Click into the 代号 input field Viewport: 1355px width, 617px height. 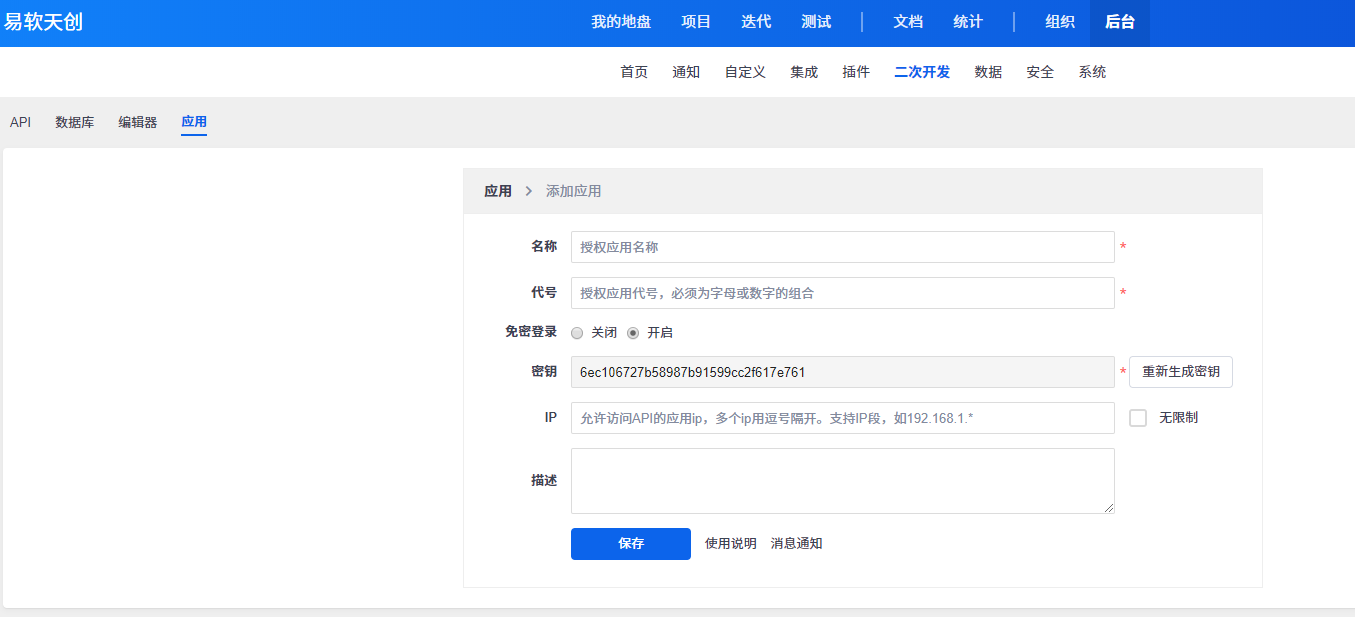click(x=842, y=293)
